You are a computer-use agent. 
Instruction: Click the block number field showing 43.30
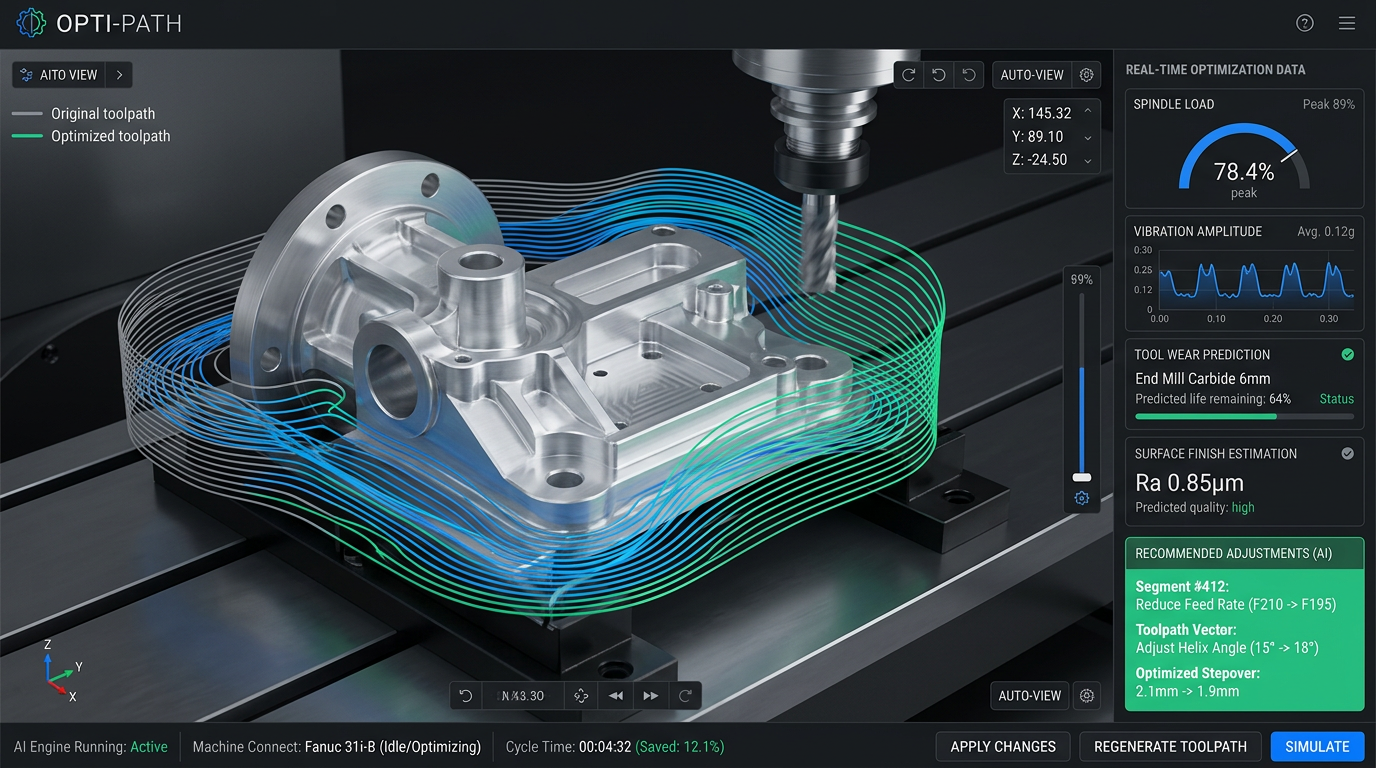click(x=522, y=696)
